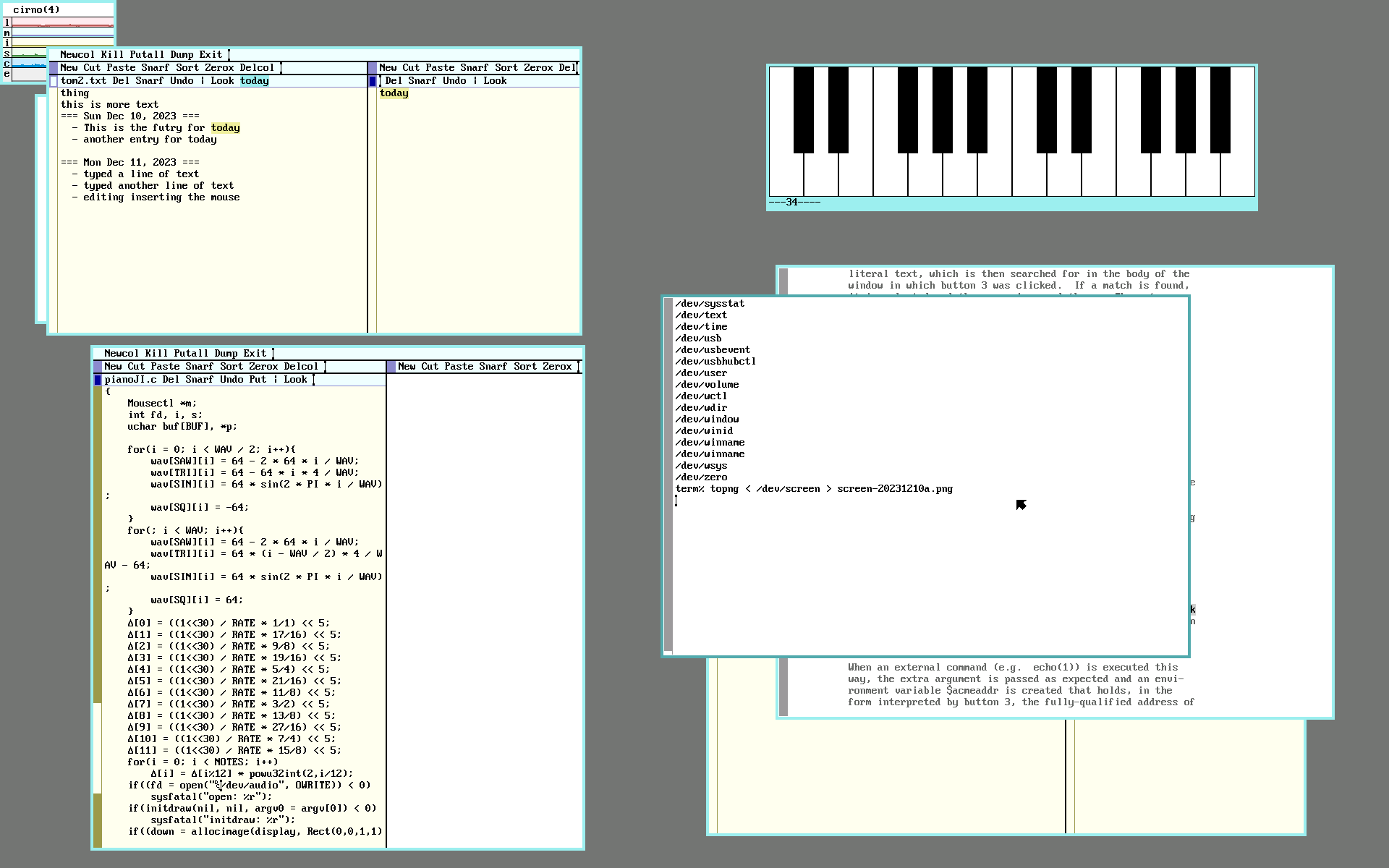The width and height of the screenshot is (1389, 868).
Task: Click the layout box beside tom2.txt tag
Action: 54,81
